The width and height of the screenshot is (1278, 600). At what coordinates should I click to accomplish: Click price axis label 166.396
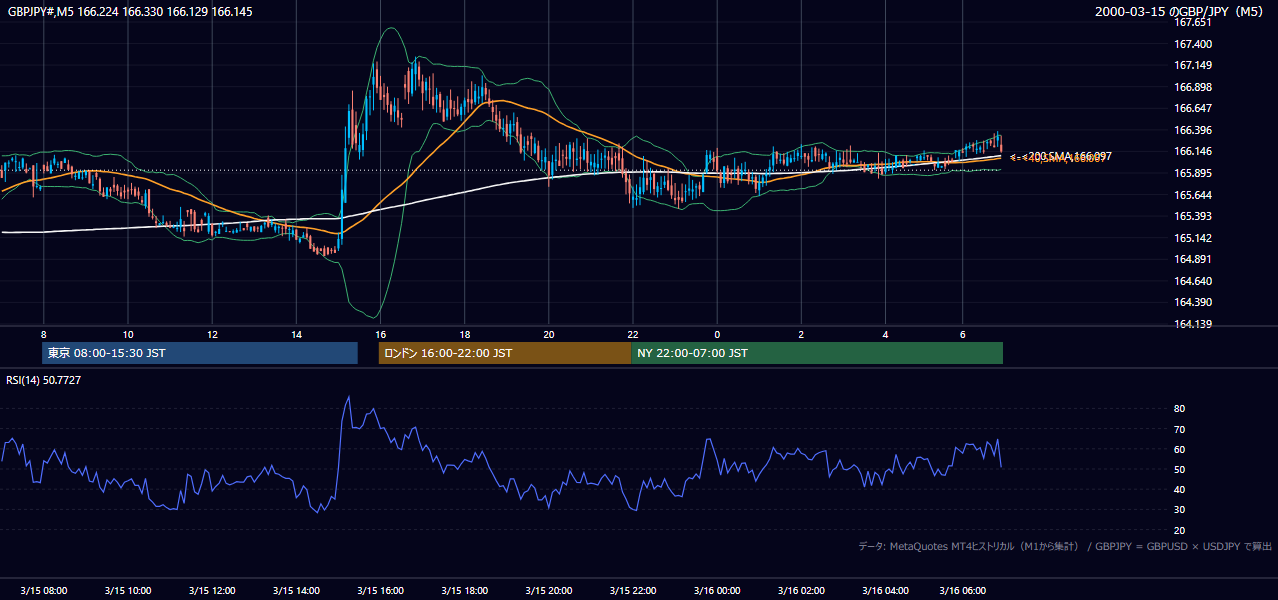1193,130
